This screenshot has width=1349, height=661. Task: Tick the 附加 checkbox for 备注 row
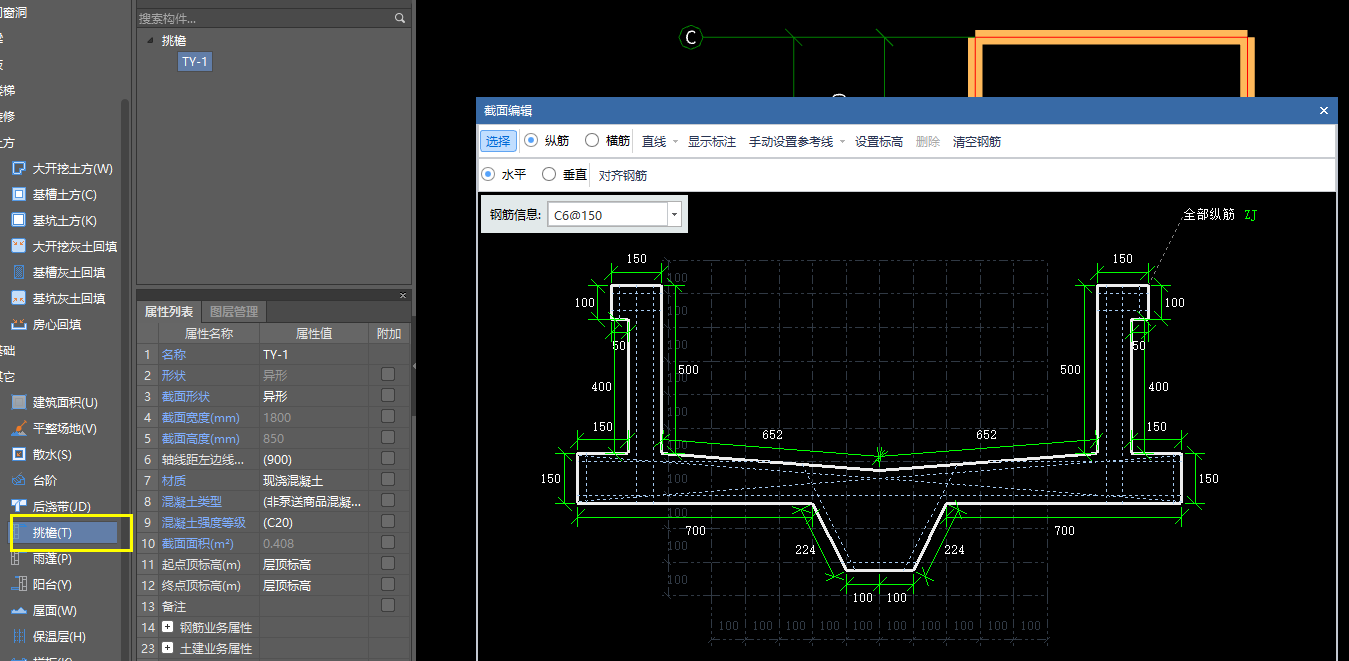[388, 606]
